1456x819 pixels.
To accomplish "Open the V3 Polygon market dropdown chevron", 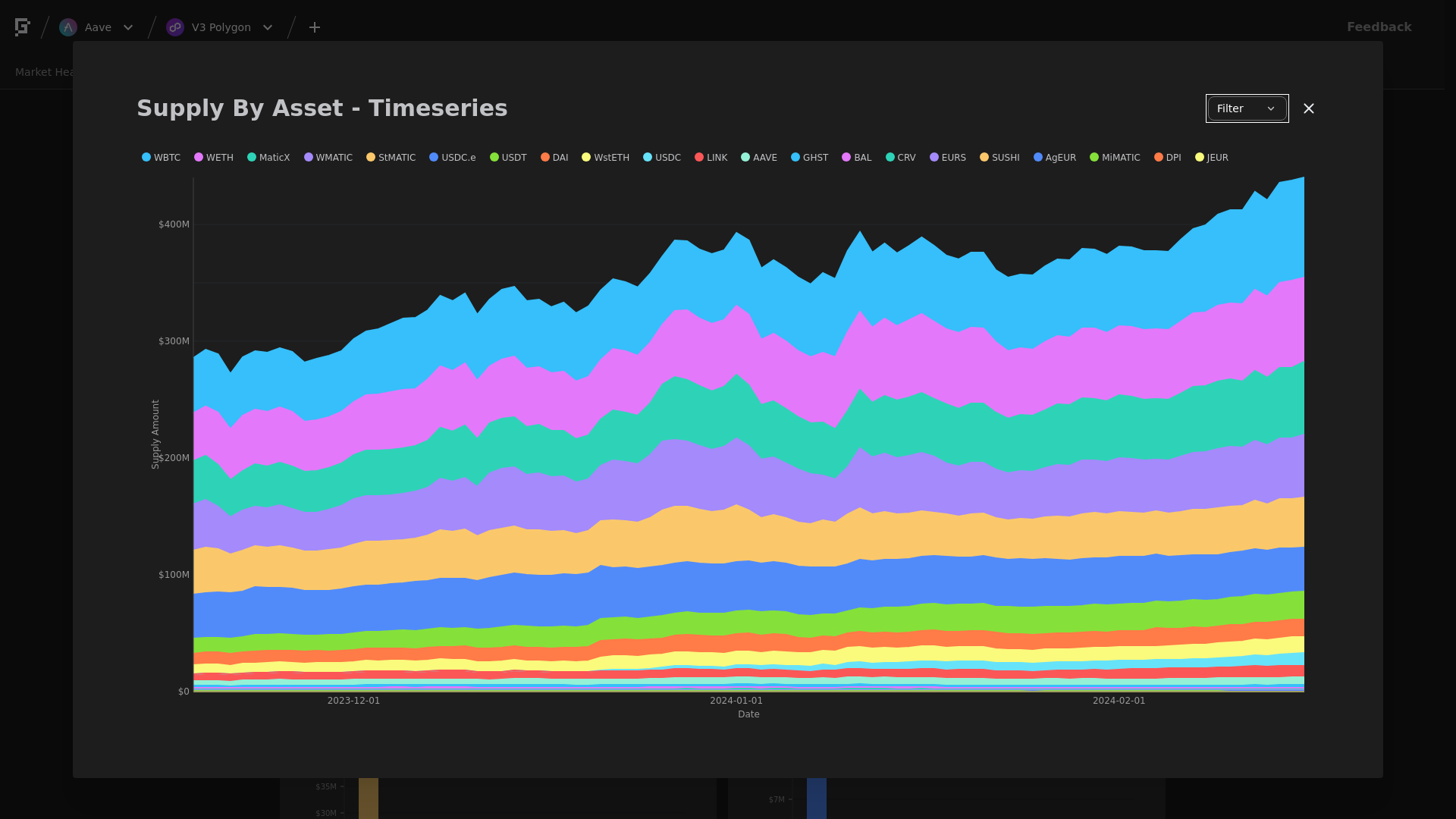I will [x=268, y=27].
